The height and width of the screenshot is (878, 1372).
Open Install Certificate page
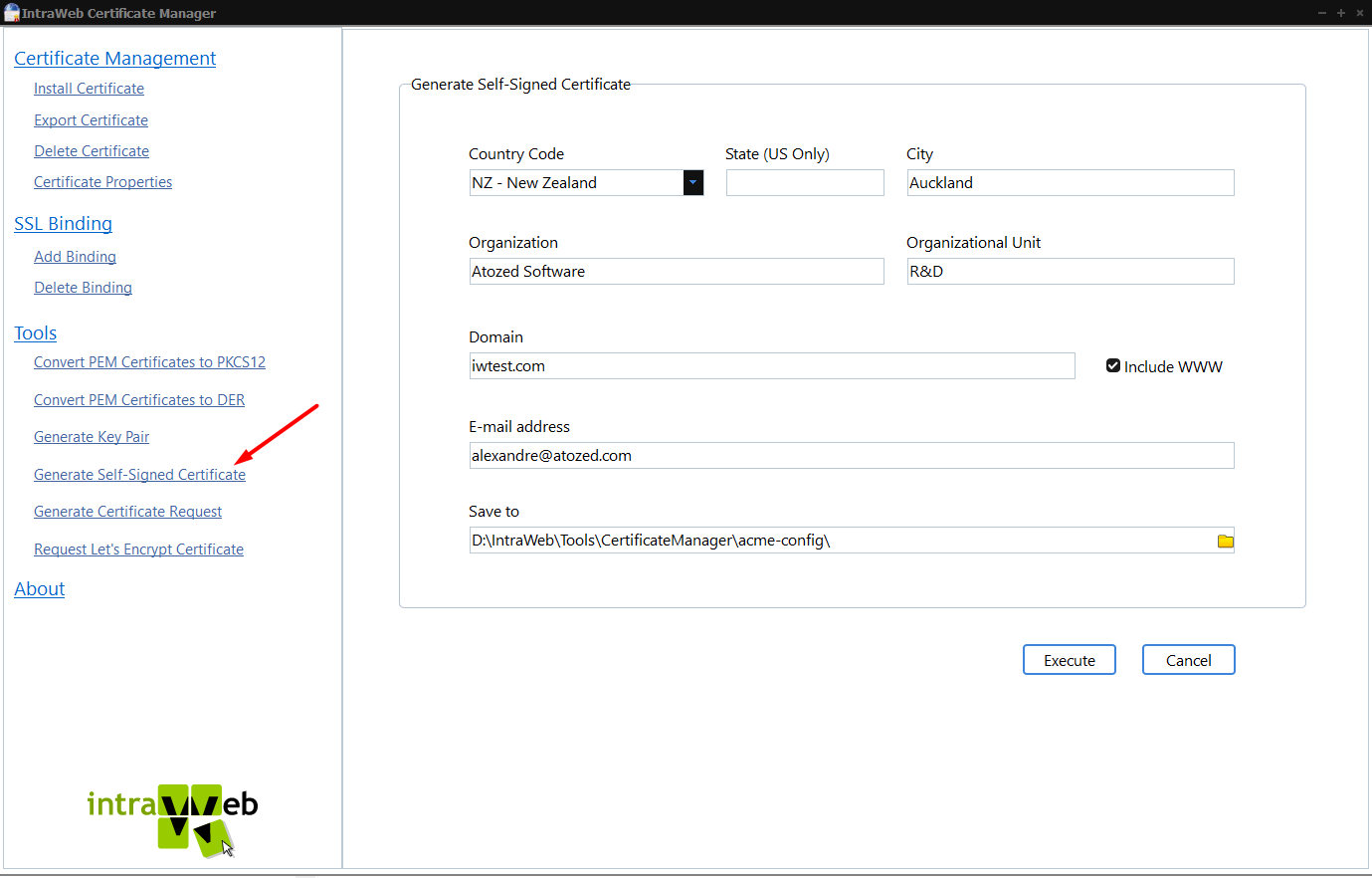point(89,89)
